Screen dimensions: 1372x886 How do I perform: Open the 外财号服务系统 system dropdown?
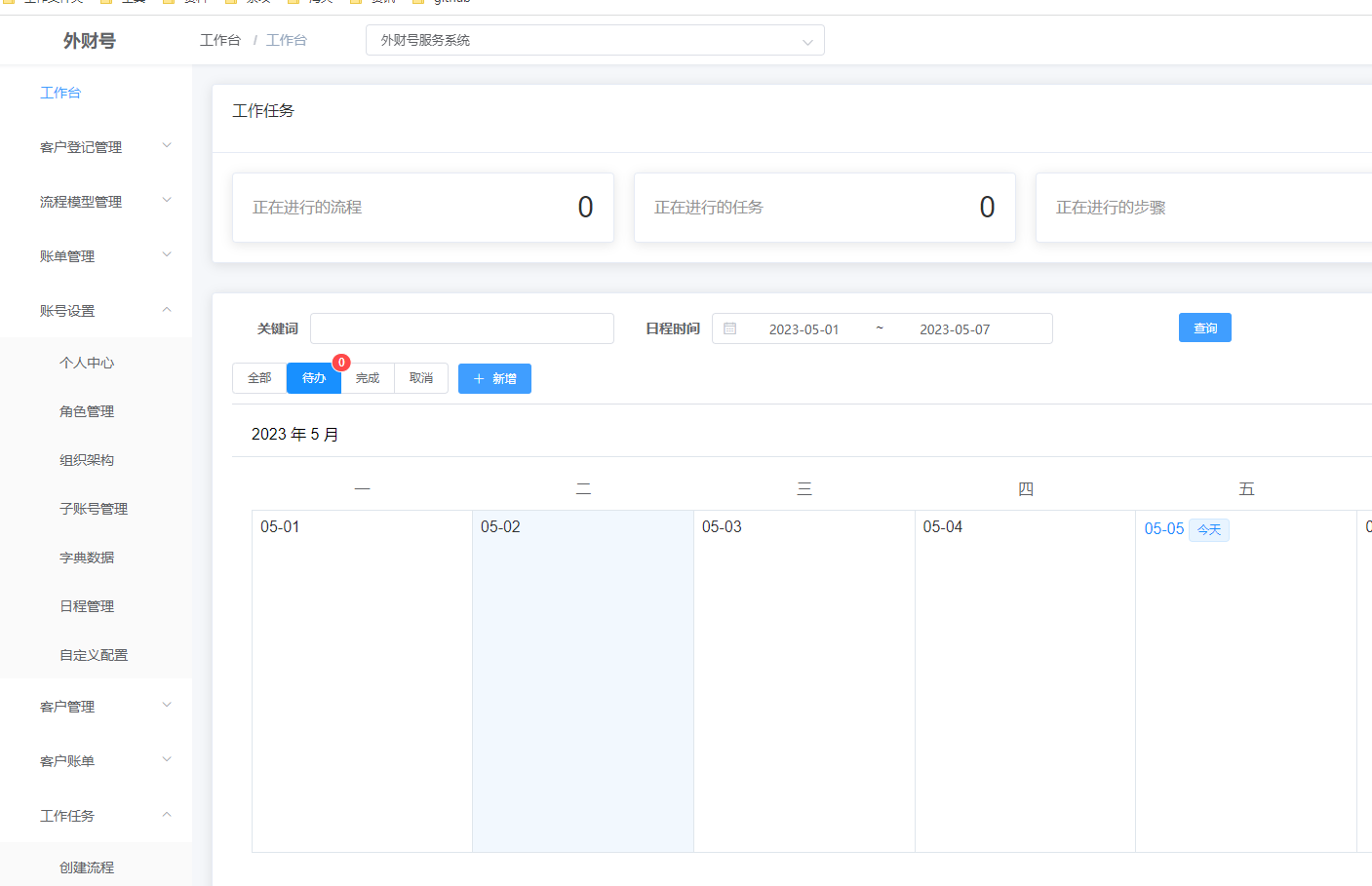pos(595,40)
